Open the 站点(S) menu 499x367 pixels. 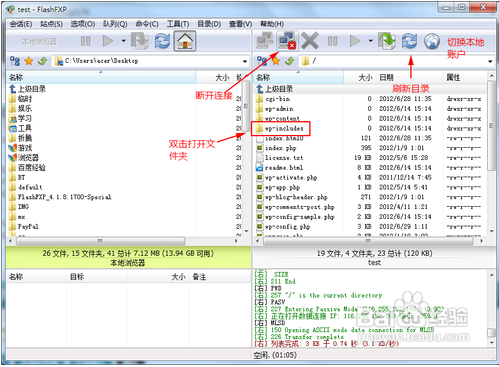click(x=51, y=24)
